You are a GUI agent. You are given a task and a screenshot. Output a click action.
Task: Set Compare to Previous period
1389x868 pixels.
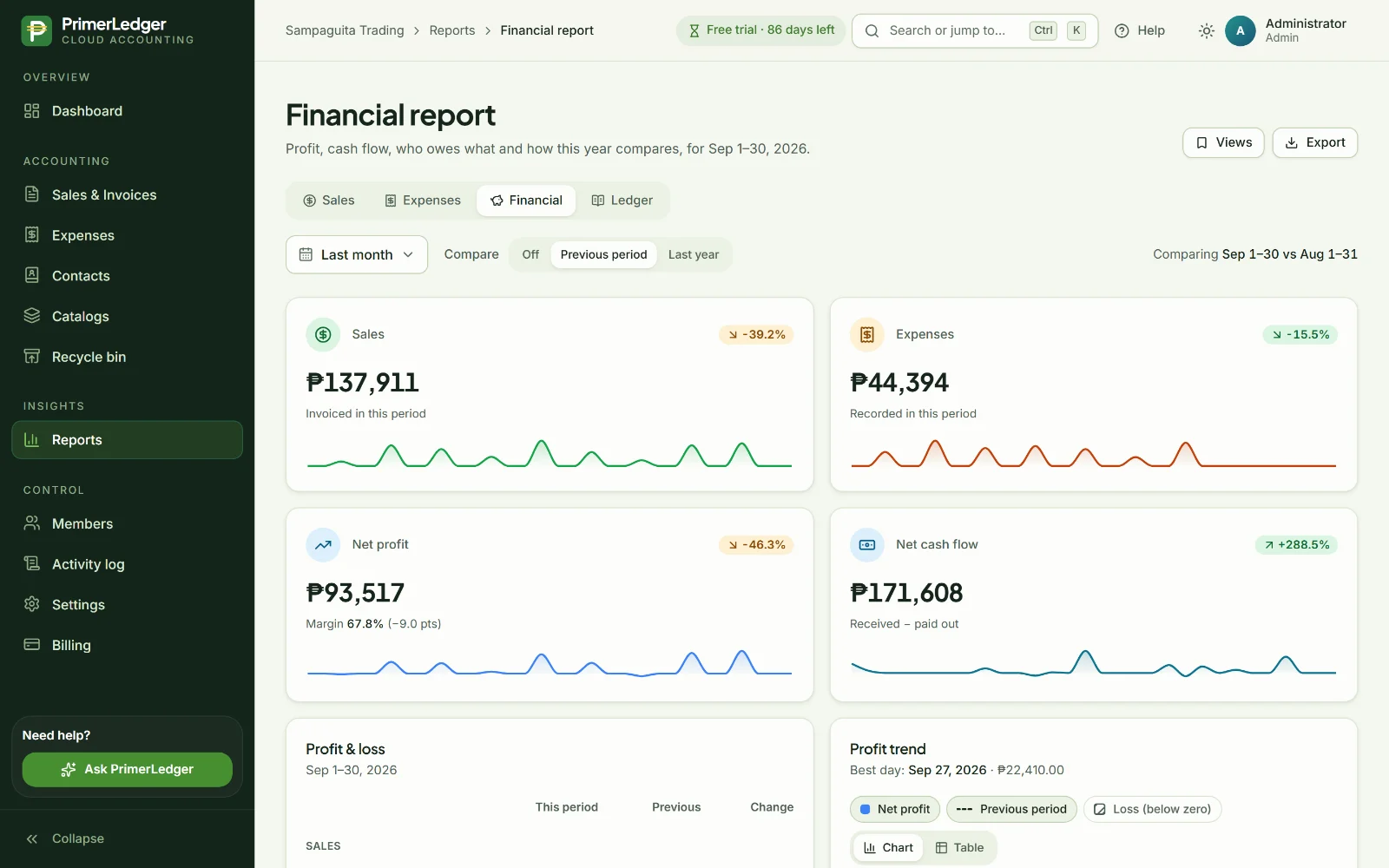(x=603, y=254)
